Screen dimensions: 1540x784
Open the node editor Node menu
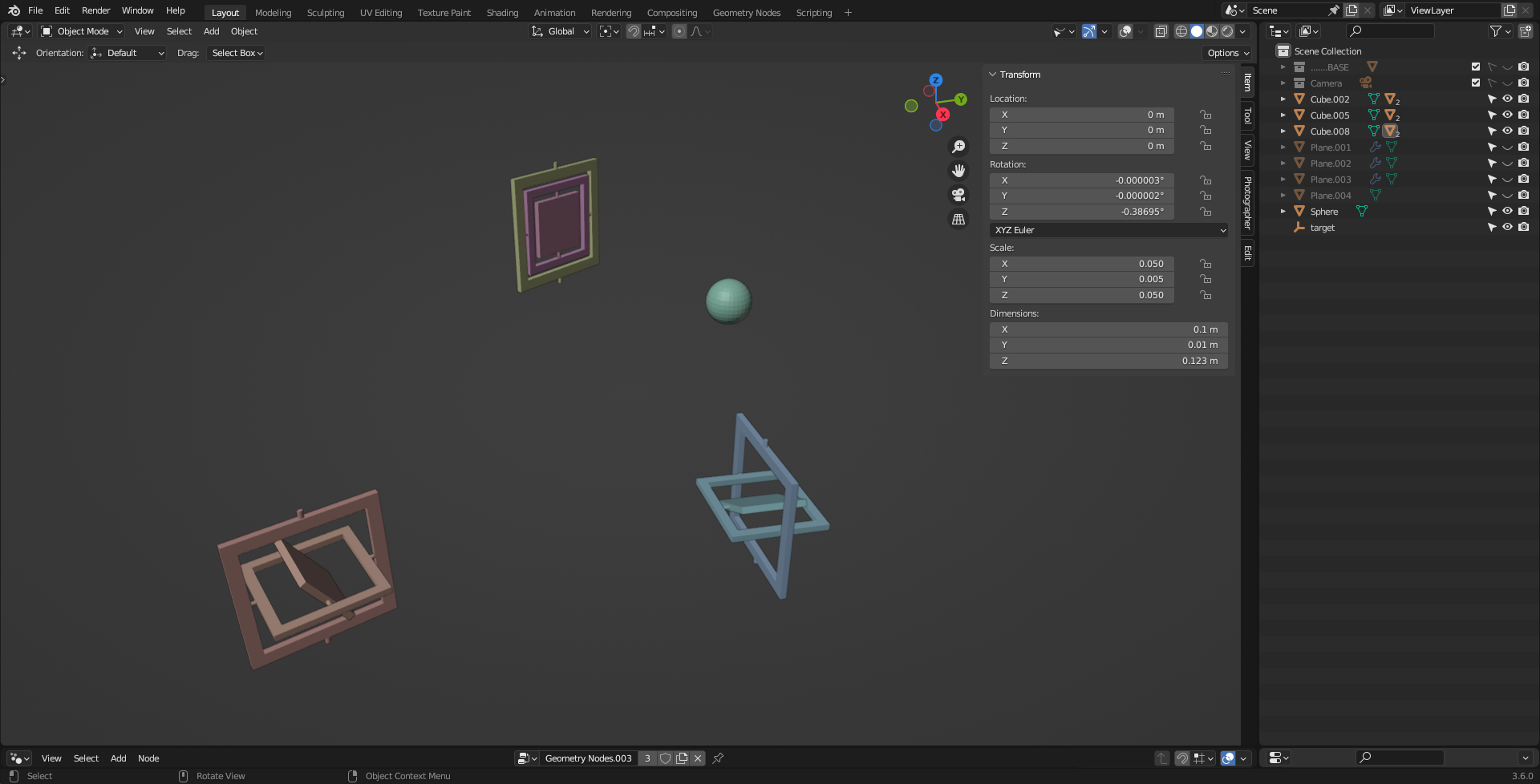click(148, 758)
